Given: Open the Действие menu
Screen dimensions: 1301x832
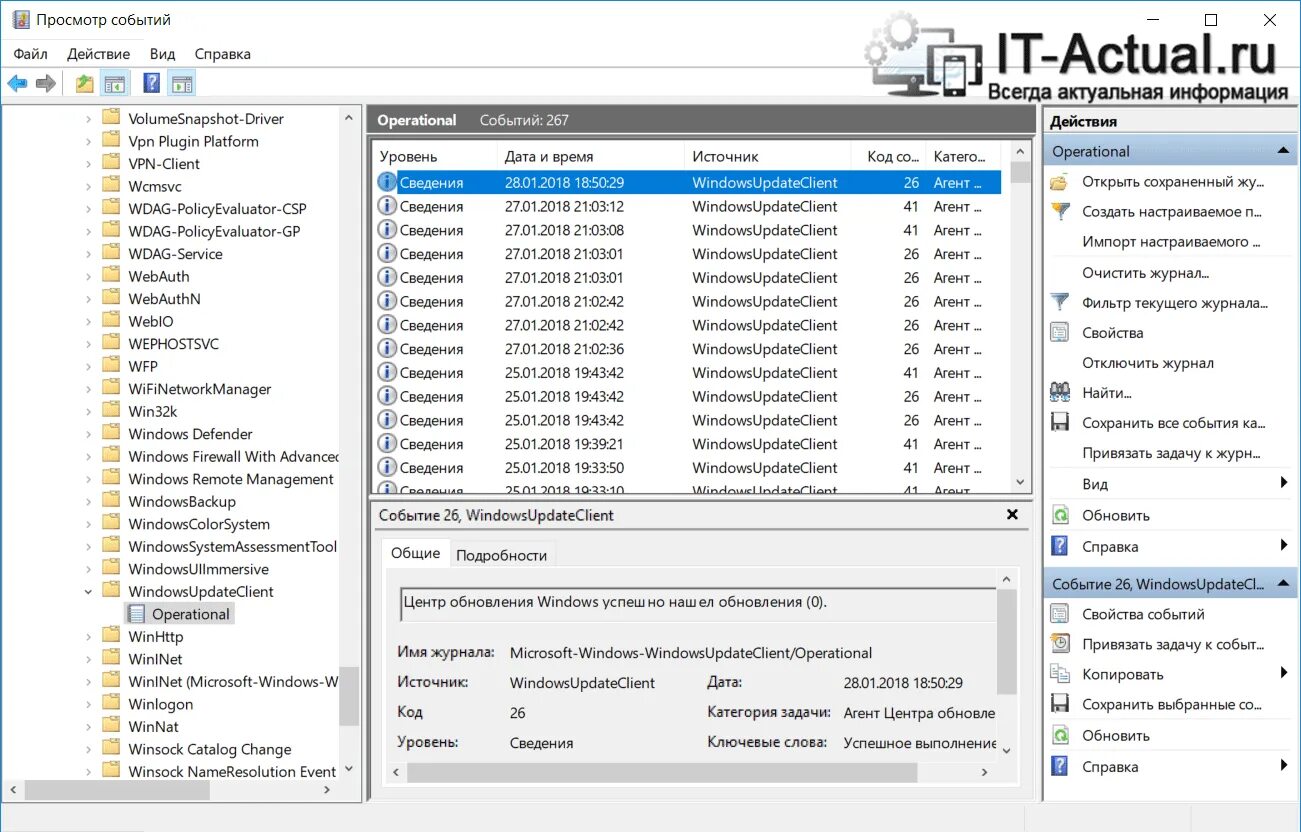Looking at the screenshot, I should pyautogui.click(x=98, y=54).
